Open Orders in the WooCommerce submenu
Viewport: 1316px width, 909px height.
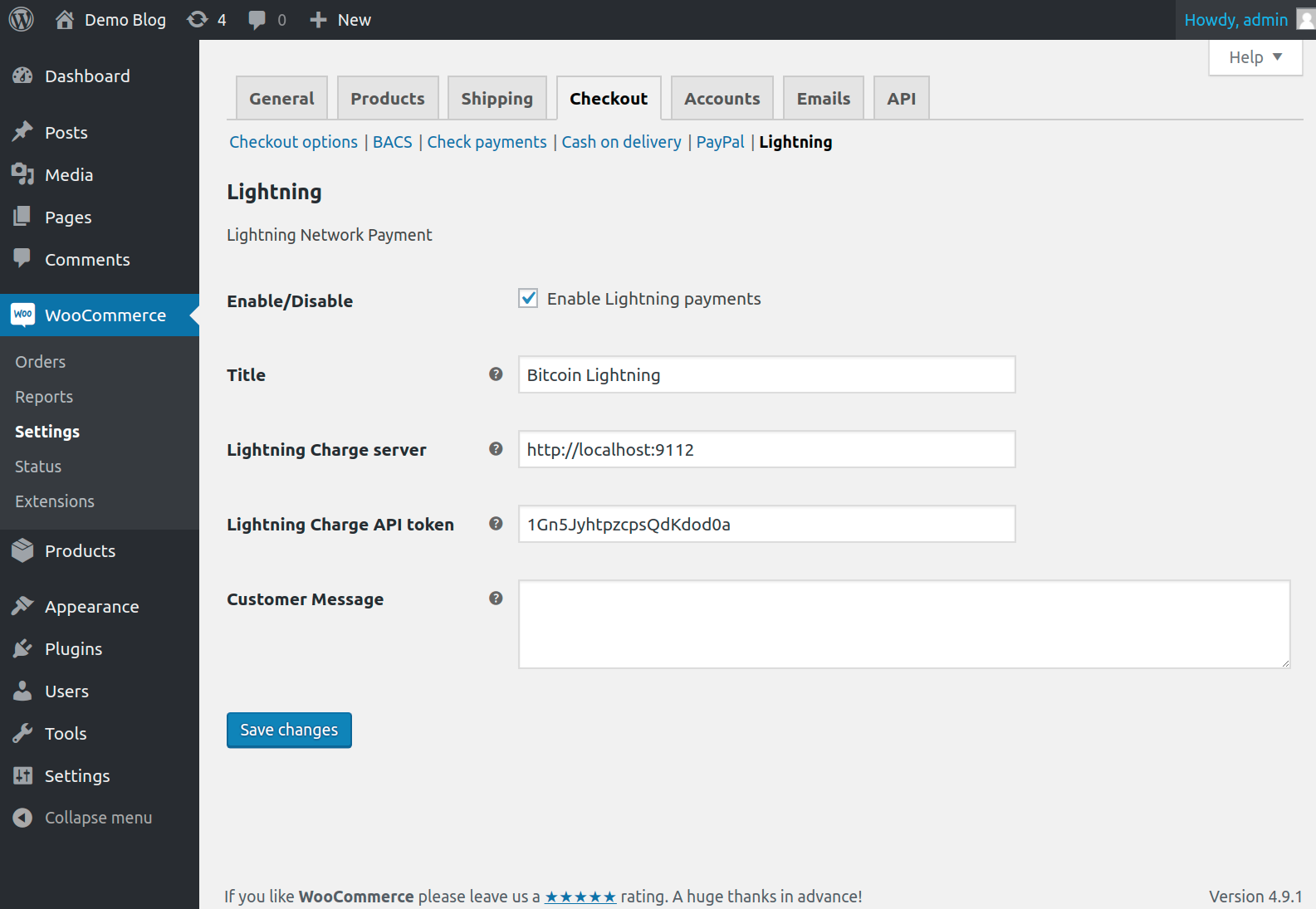[x=40, y=362]
